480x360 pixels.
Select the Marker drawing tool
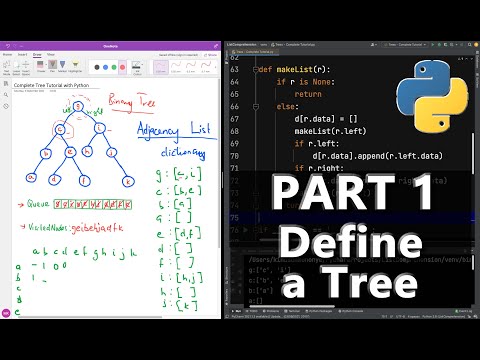click(62, 66)
